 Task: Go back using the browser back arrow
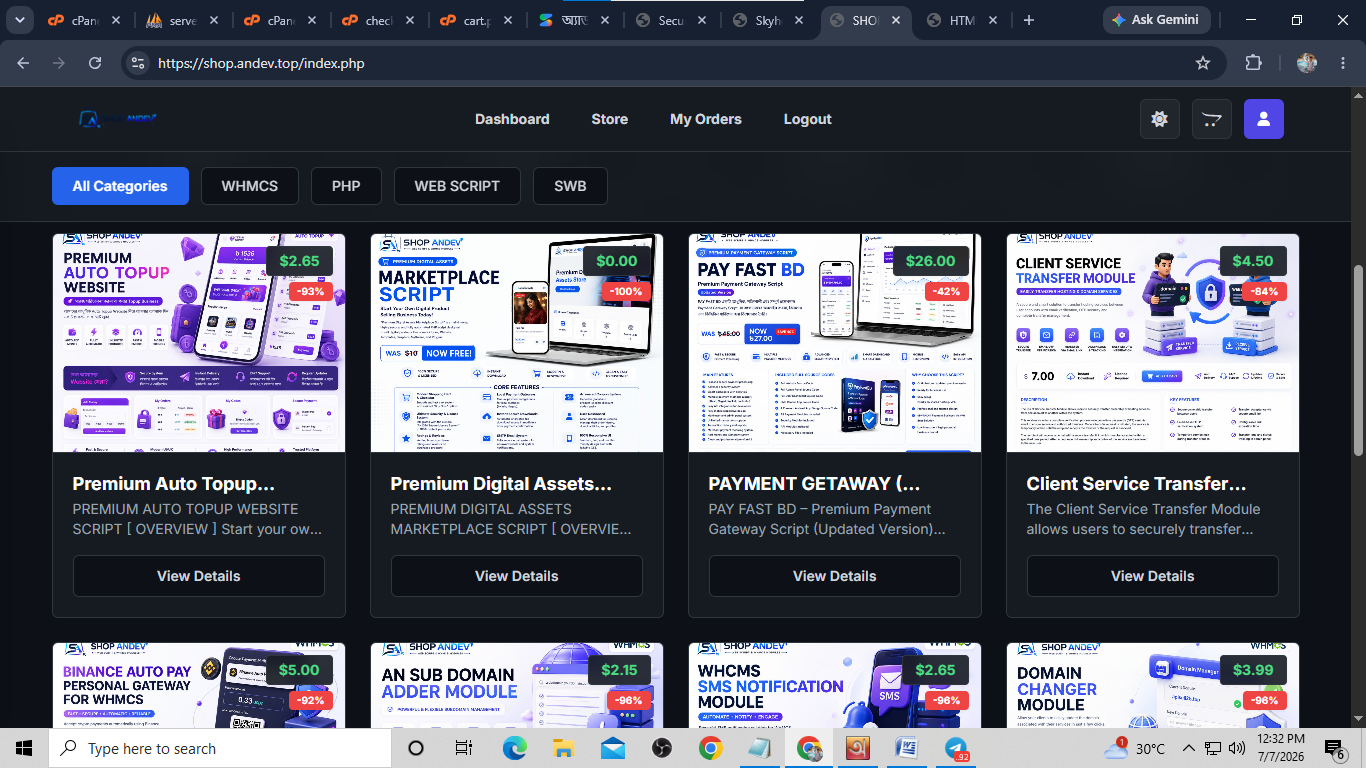23,63
